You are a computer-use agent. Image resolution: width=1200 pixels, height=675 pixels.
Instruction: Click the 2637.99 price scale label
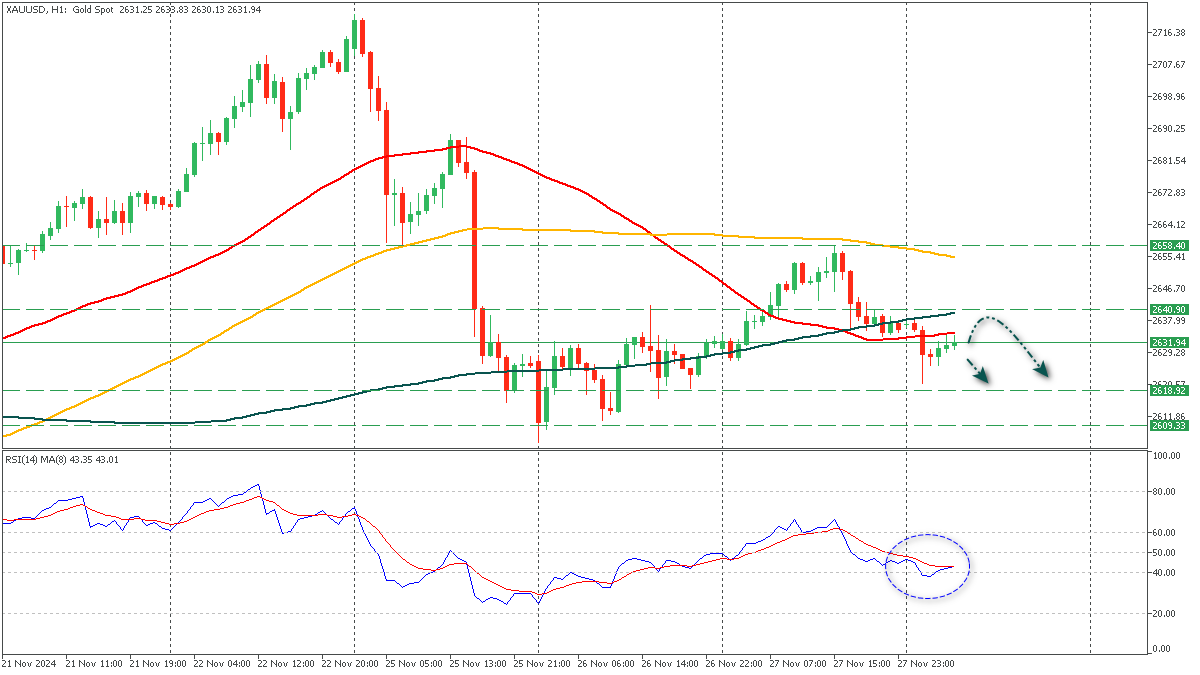click(x=1168, y=320)
